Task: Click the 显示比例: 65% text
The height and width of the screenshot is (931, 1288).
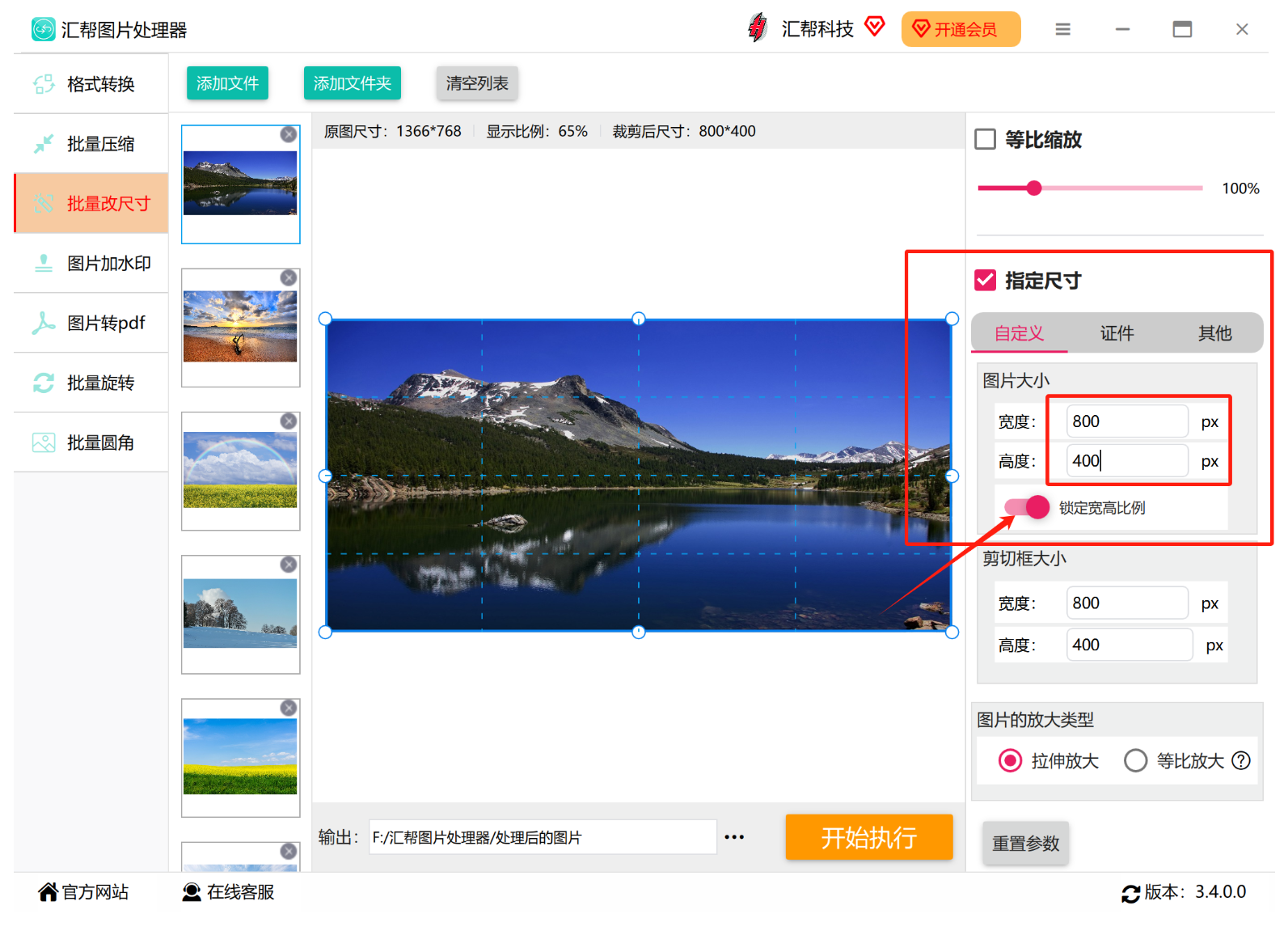Action: coord(537,131)
